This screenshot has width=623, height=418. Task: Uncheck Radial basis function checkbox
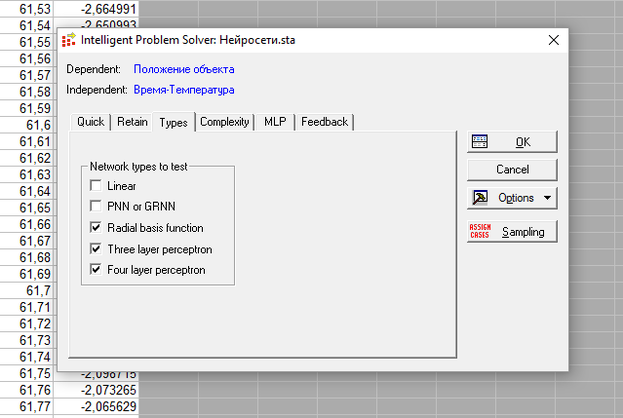pos(95,228)
